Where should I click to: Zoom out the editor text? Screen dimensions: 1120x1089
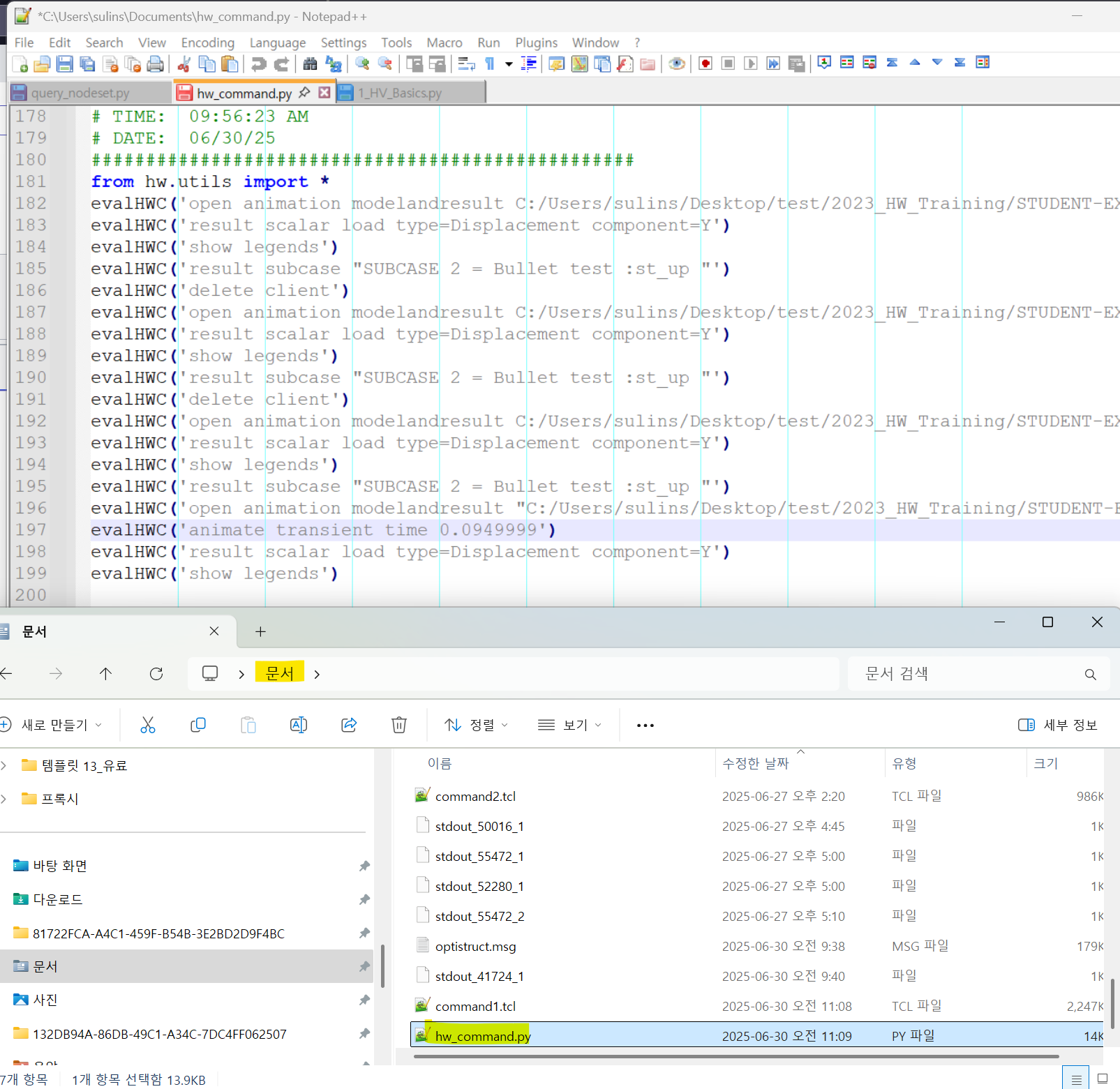pyautogui.click(x=384, y=64)
